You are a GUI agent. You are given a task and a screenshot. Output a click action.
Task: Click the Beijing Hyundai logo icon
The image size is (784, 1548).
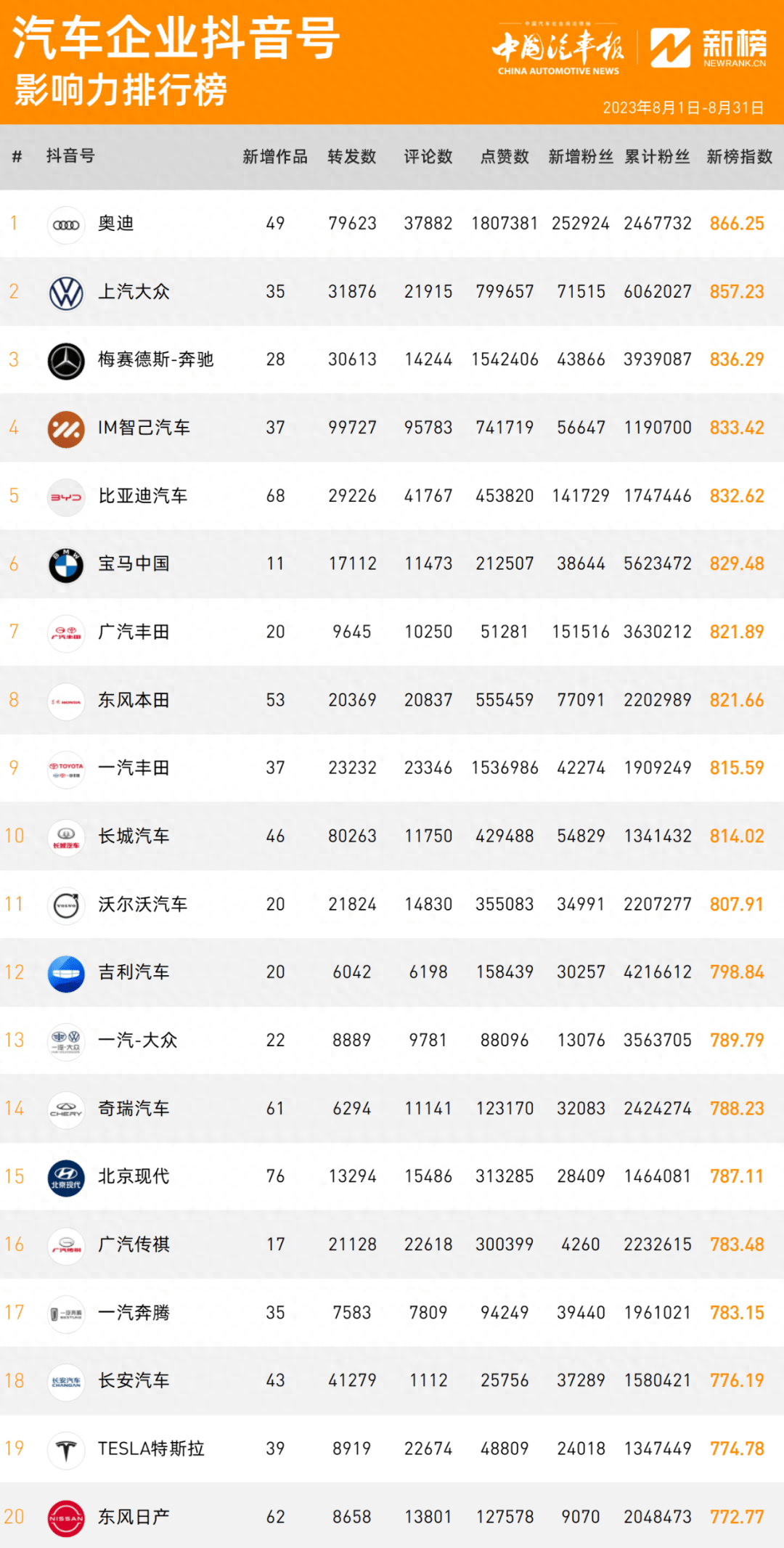tap(66, 1178)
